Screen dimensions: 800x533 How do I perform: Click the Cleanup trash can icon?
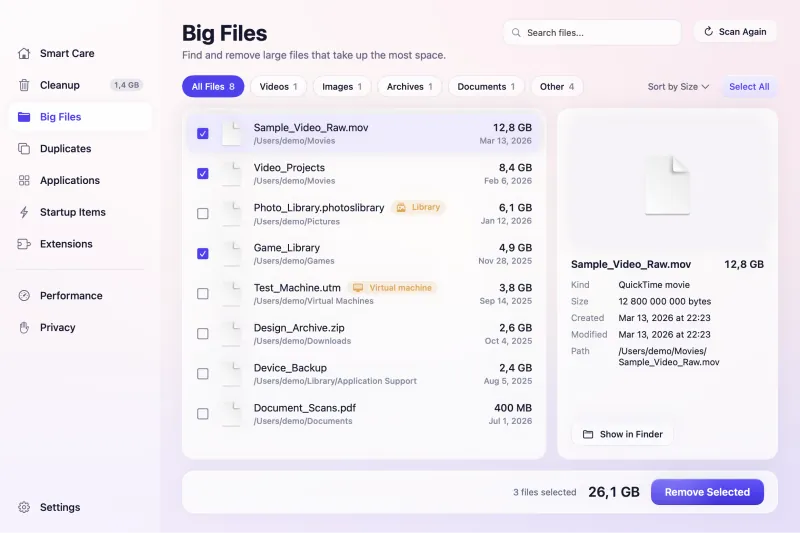point(24,85)
